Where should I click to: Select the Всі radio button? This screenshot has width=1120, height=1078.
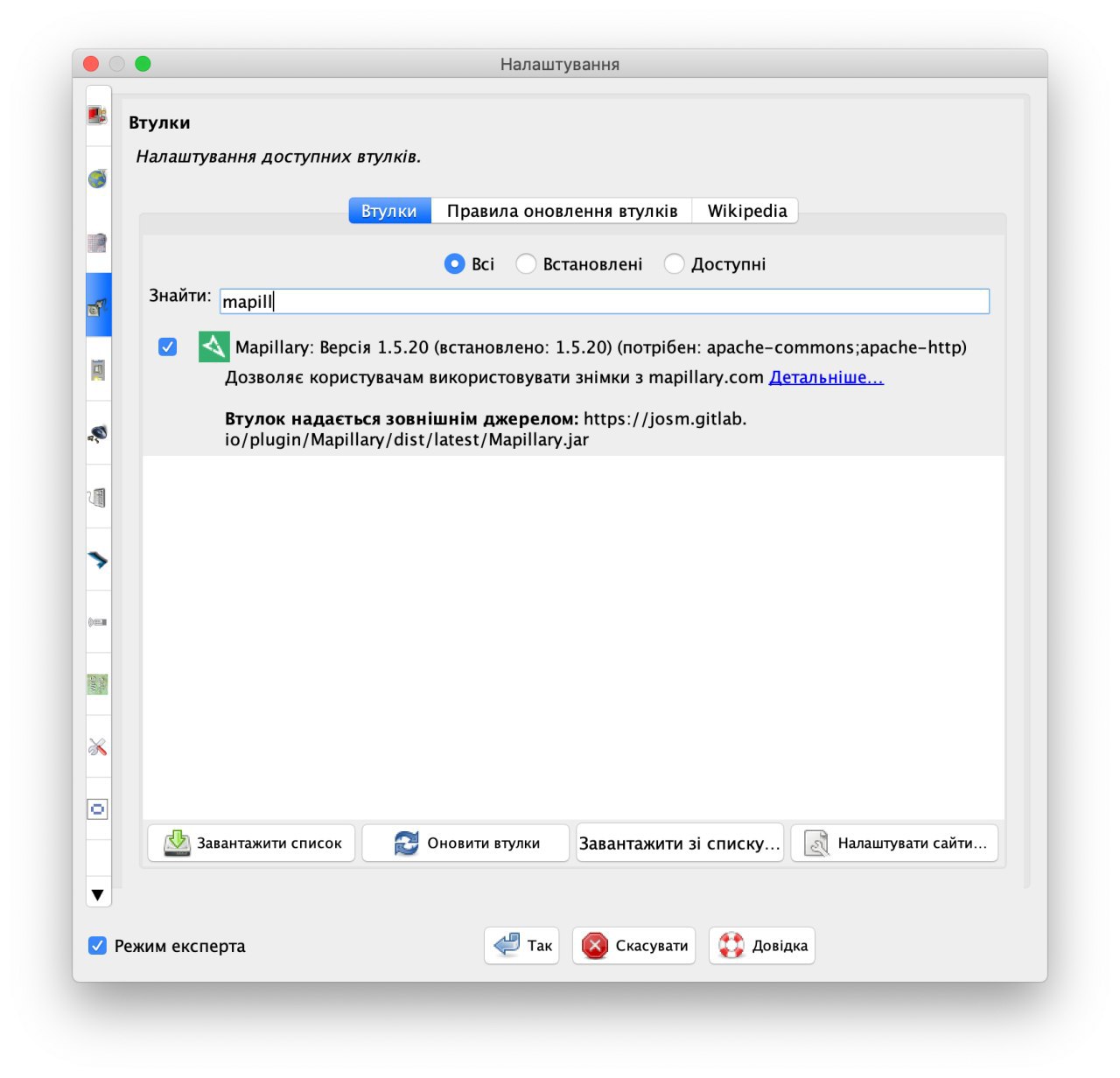pyautogui.click(x=454, y=264)
